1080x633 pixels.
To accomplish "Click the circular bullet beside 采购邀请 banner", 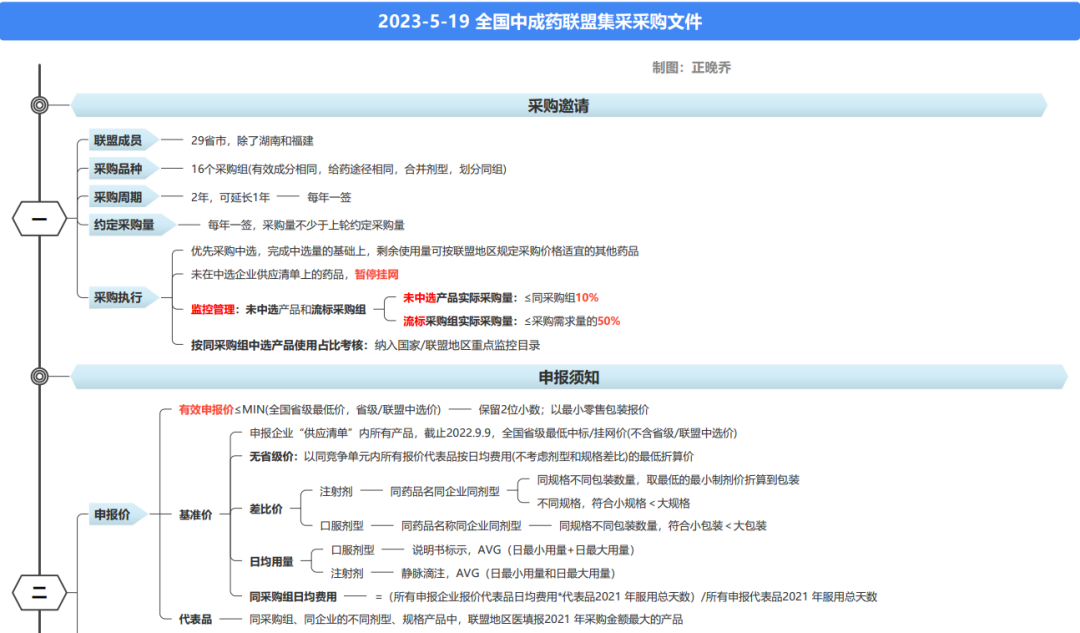I will [x=38, y=103].
